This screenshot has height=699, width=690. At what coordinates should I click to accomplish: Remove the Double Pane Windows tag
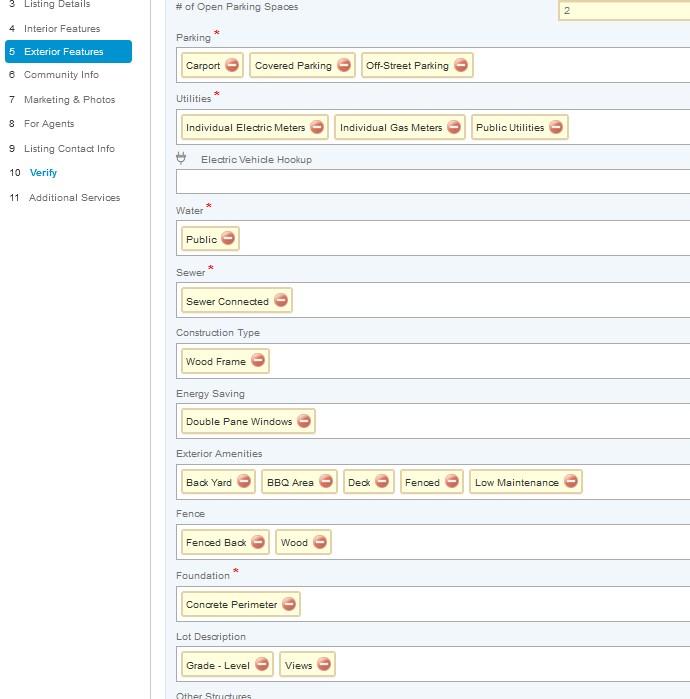click(x=304, y=421)
